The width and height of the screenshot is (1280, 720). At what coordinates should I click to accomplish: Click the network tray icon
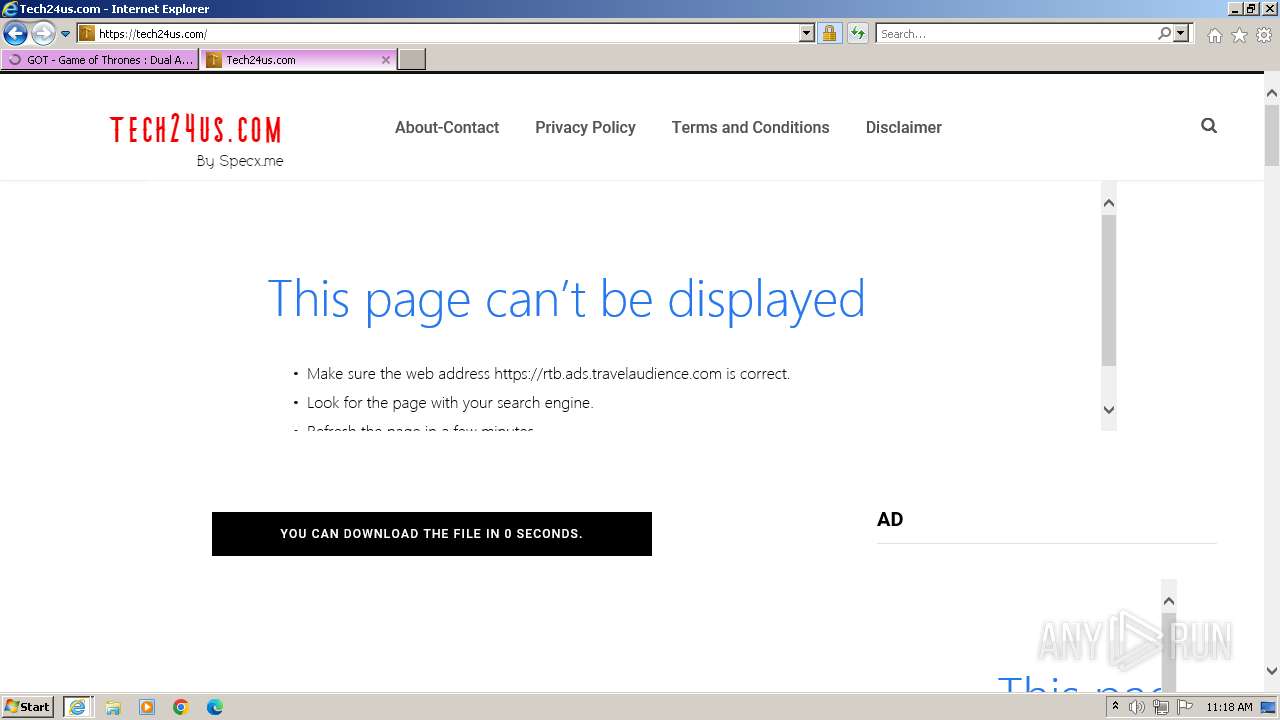(1161, 707)
